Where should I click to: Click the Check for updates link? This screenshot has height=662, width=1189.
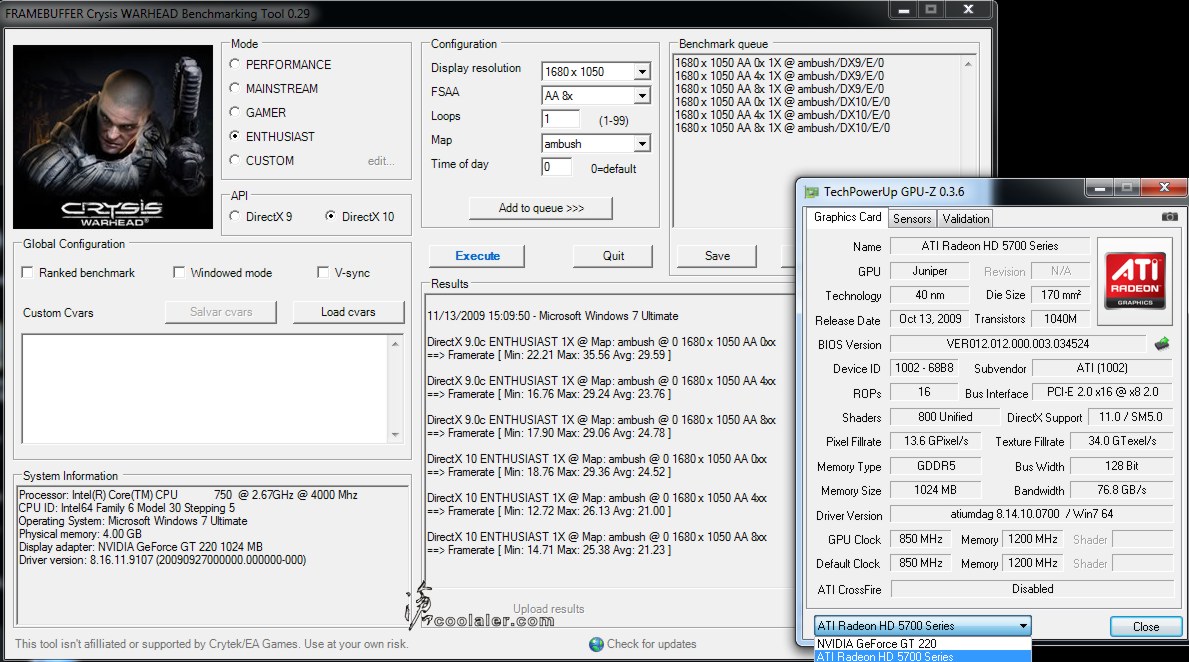pyautogui.click(x=651, y=644)
